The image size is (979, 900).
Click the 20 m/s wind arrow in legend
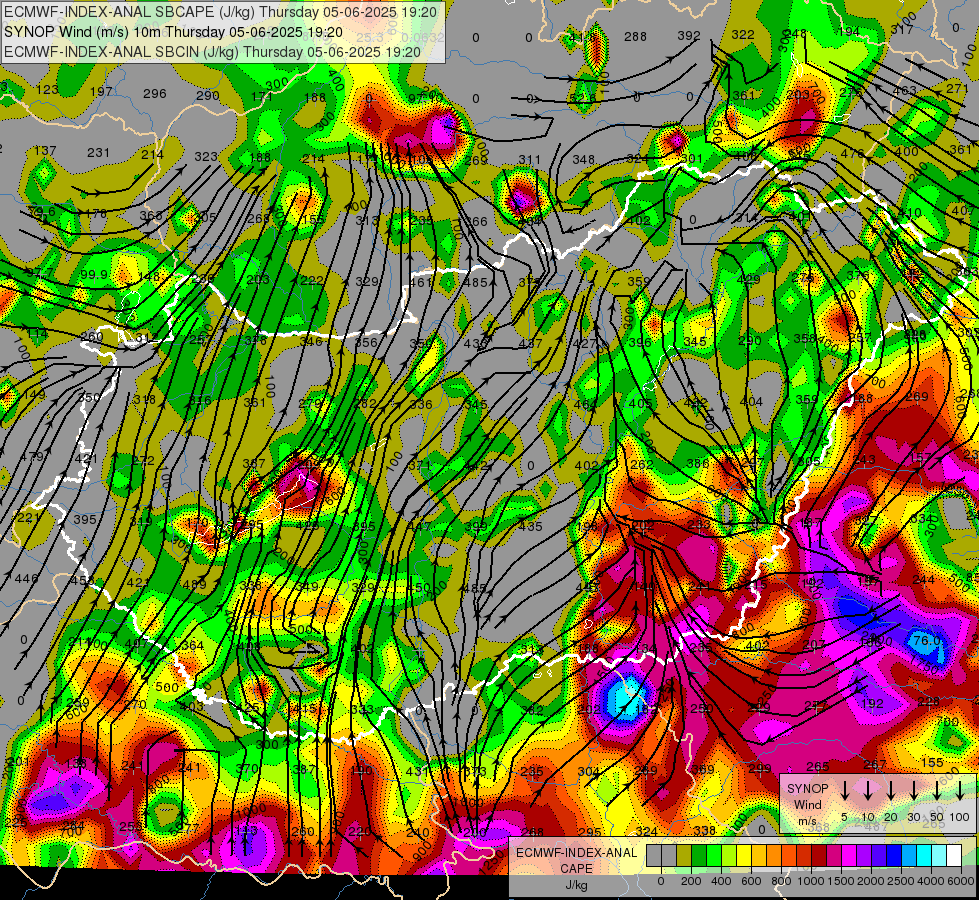coord(890,791)
